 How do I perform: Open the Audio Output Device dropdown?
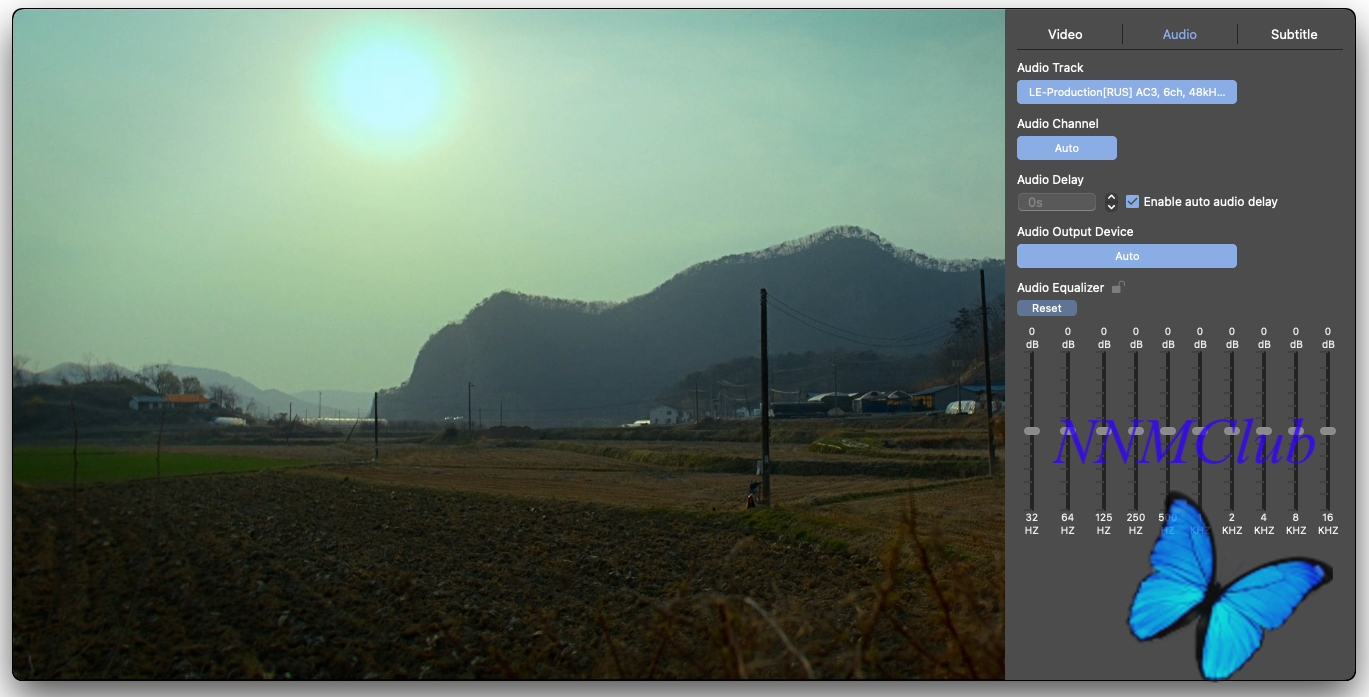[1127, 256]
